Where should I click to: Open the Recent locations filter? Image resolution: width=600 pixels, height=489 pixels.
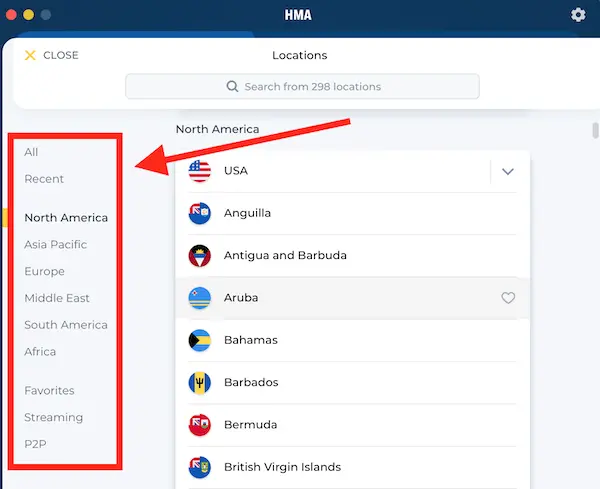[44, 179]
